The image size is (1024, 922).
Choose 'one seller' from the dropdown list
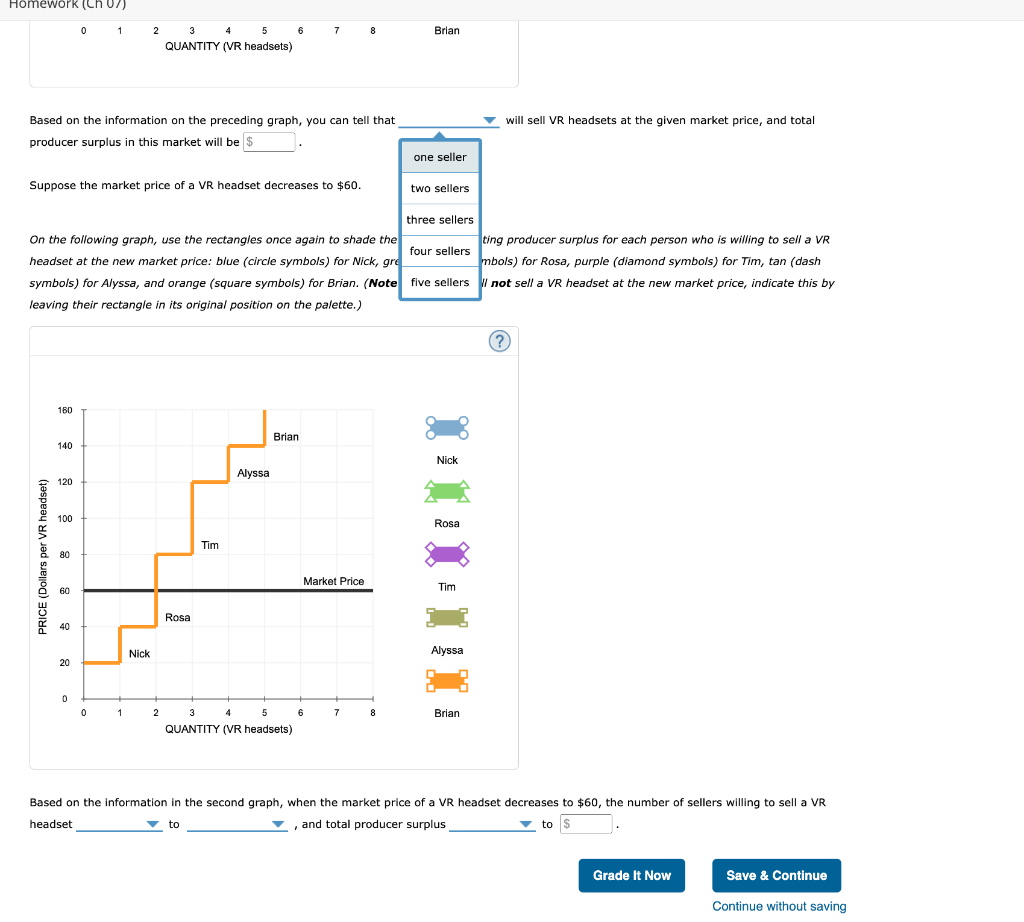click(440, 157)
